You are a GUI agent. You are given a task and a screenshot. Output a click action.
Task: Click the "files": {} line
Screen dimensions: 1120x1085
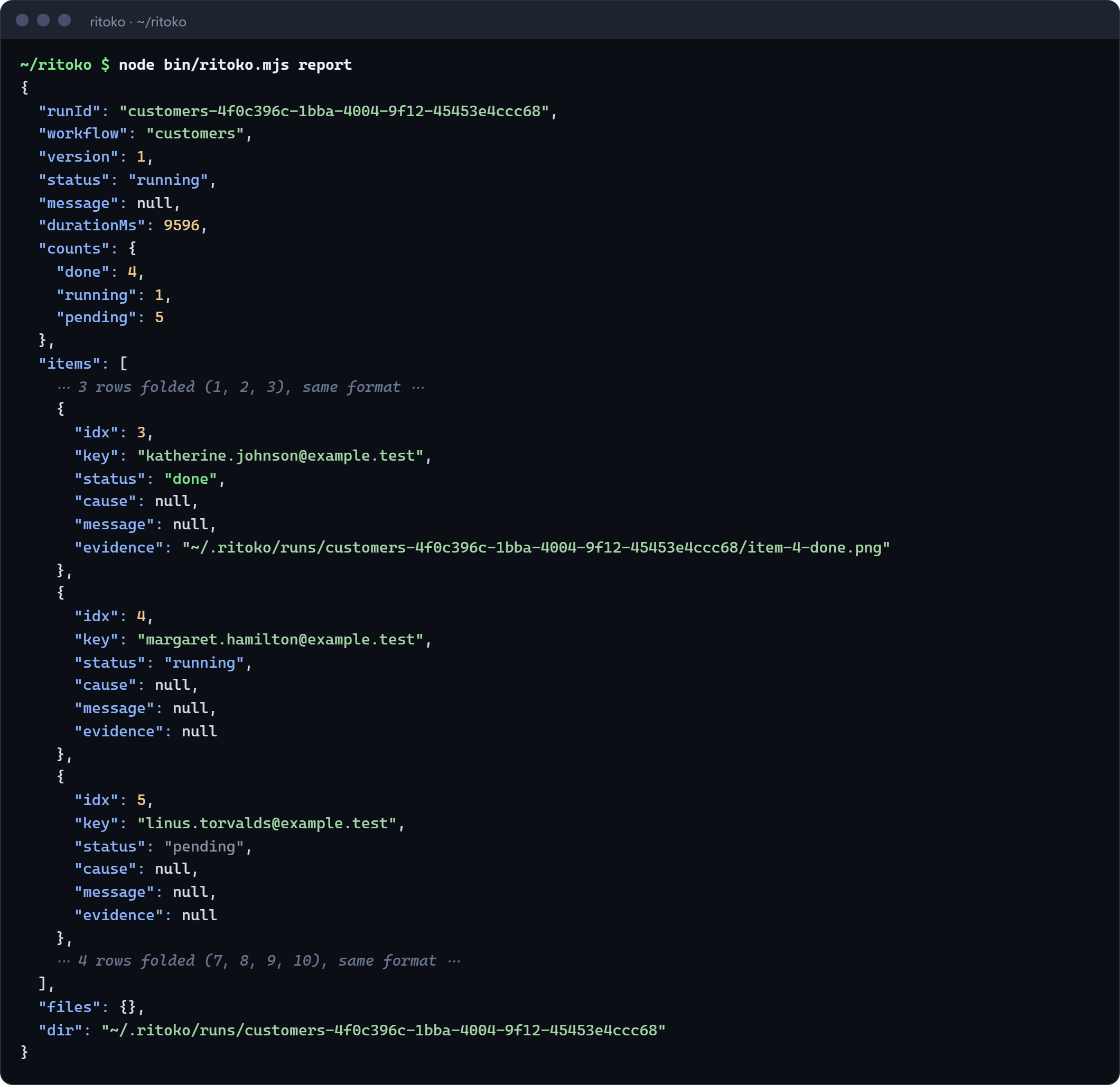pos(91,1007)
